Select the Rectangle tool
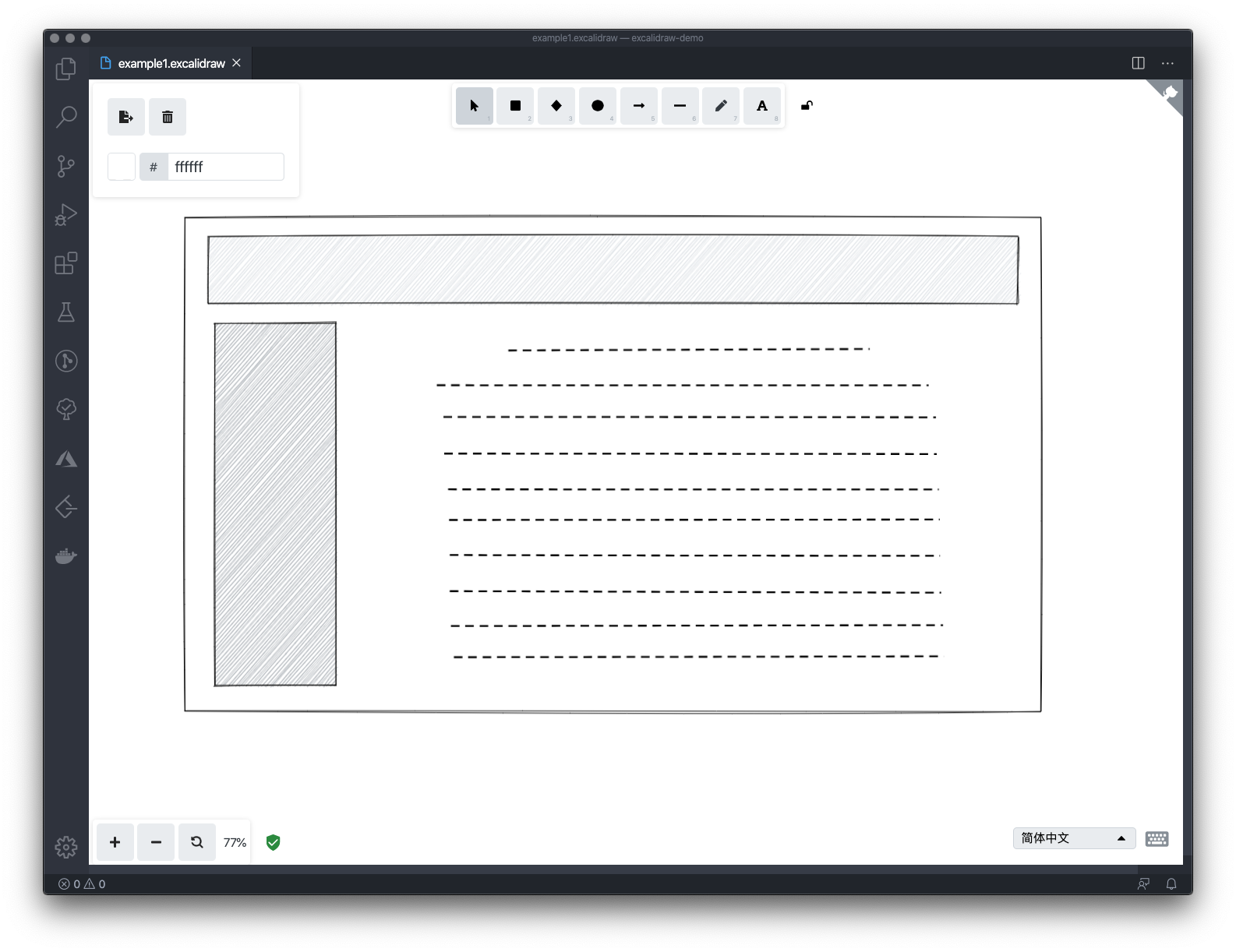The image size is (1236, 952). [x=515, y=106]
